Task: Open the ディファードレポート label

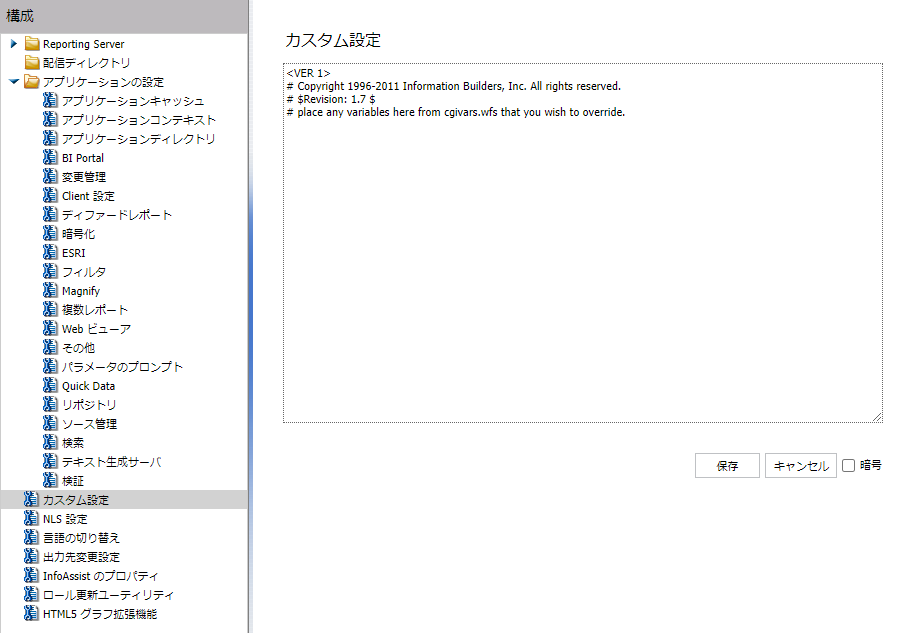Action: click(x=117, y=215)
